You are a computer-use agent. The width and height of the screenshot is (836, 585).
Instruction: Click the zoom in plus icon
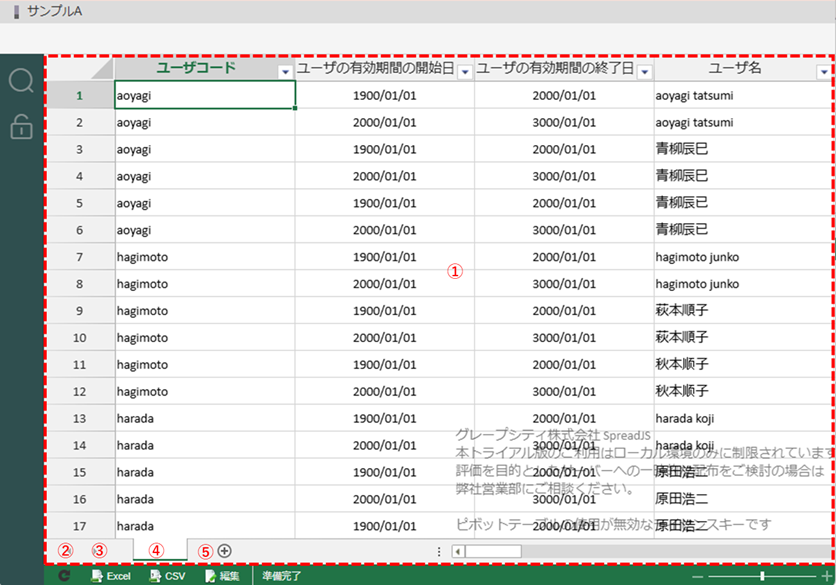point(826,577)
